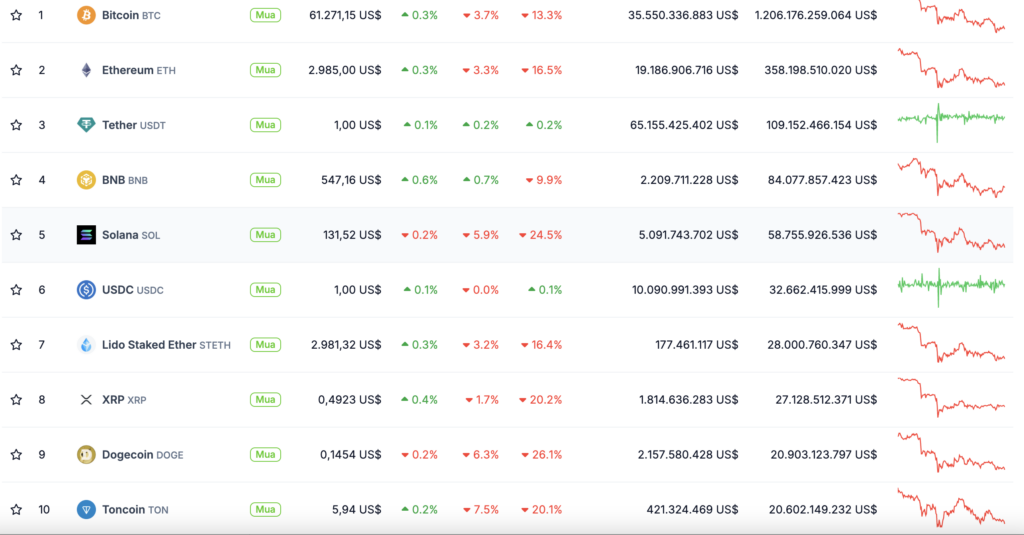Image resolution: width=1024 pixels, height=535 pixels.
Task: Toggle BNB watchlist star
Action: tap(16, 180)
